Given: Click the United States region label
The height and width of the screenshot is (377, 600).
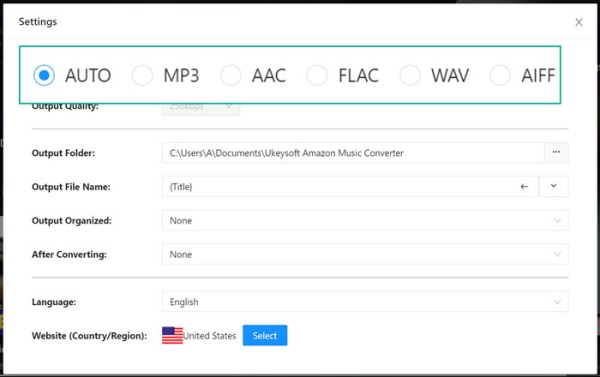Looking at the screenshot, I should pyautogui.click(x=210, y=336).
